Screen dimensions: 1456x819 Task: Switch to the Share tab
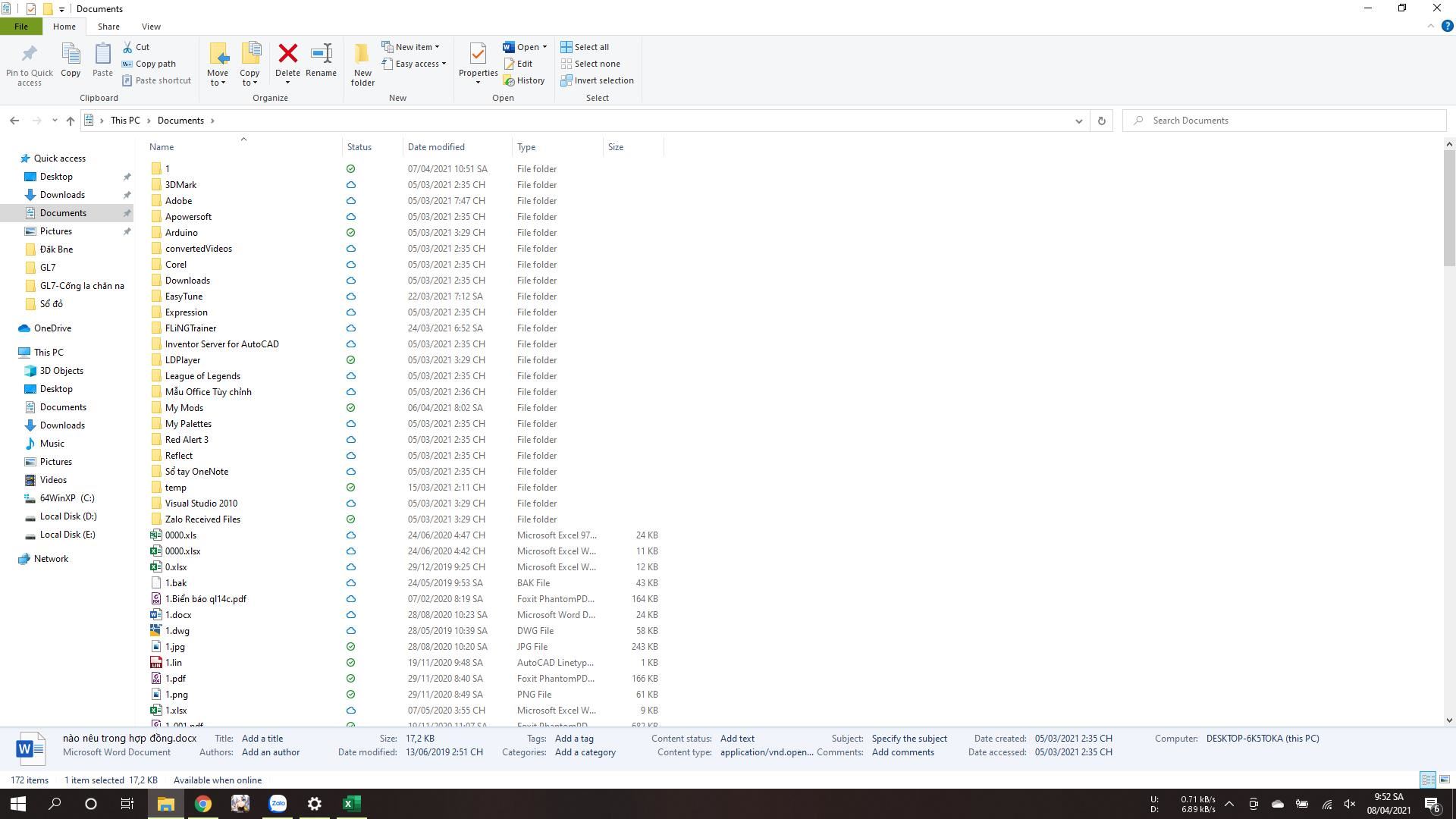click(x=108, y=27)
